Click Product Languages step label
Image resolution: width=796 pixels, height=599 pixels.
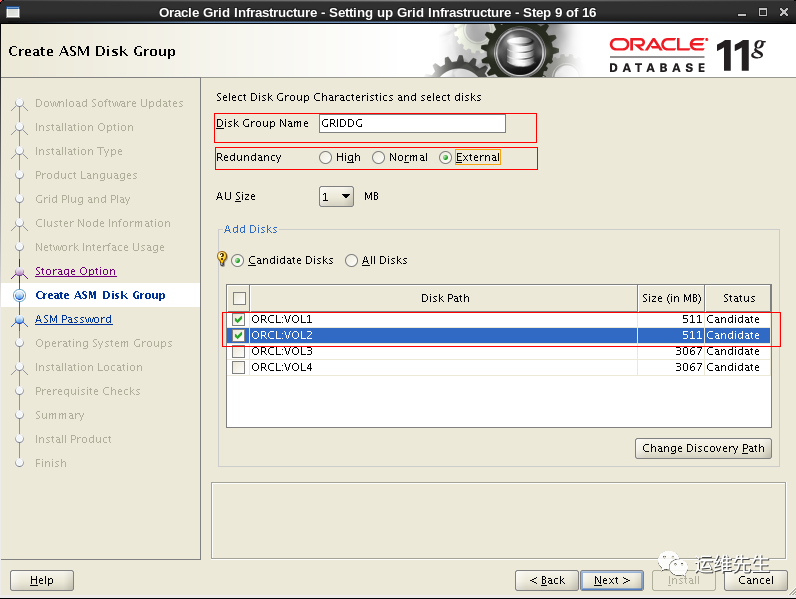coord(86,175)
